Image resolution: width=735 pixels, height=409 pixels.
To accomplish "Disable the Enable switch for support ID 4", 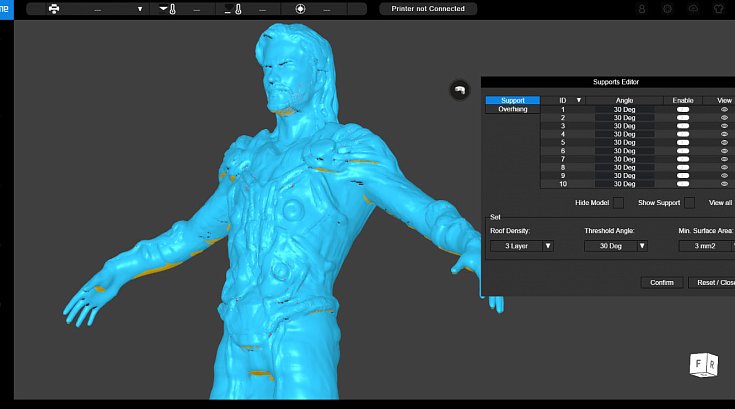I will (x=683, y=134).
